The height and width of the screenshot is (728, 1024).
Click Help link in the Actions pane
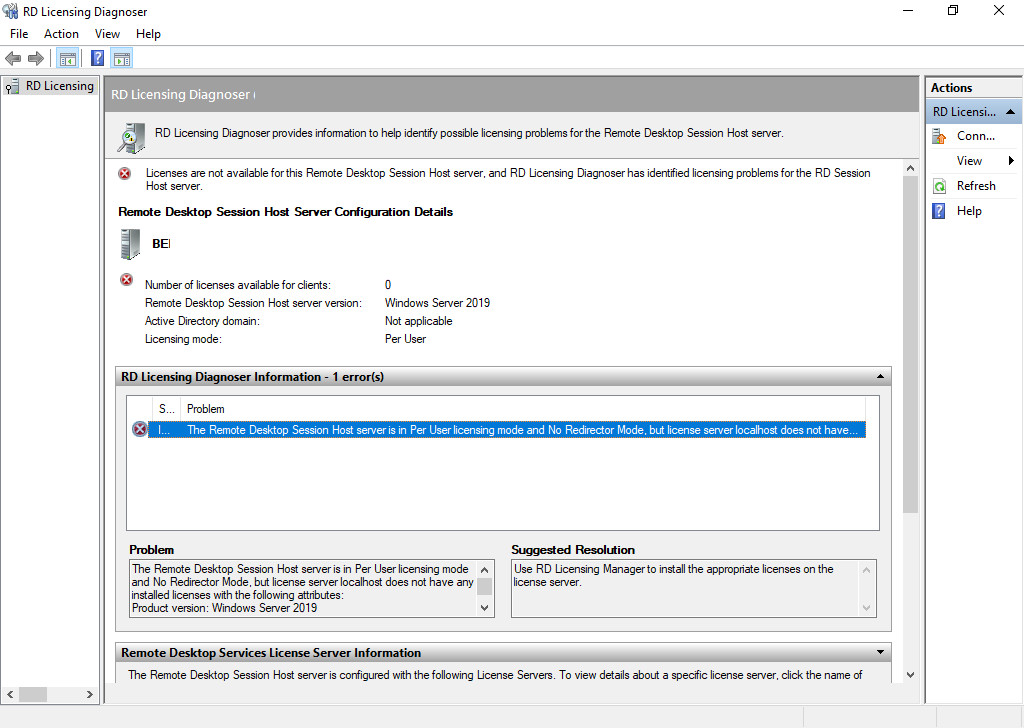969,211
